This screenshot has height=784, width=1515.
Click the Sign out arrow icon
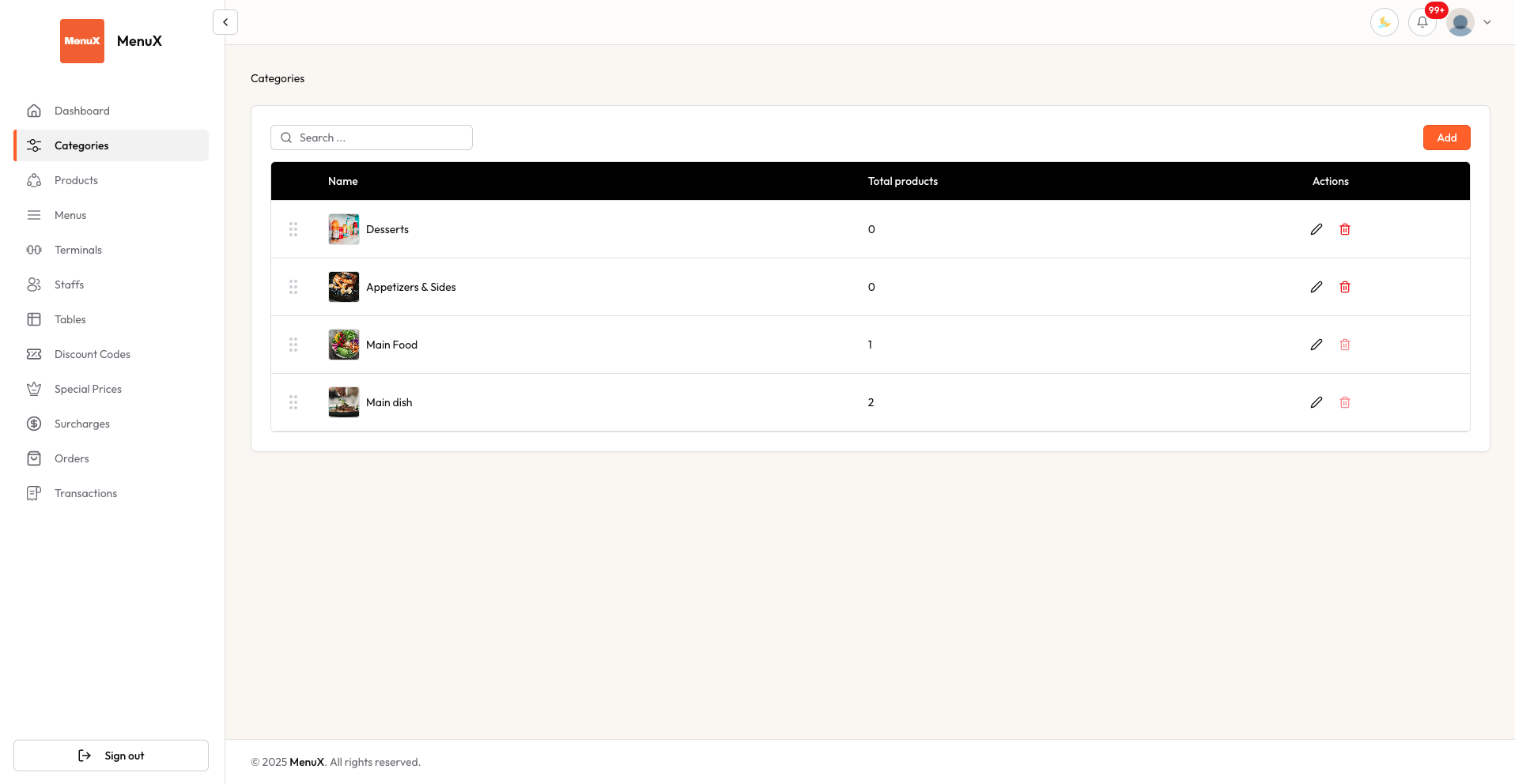85,756
